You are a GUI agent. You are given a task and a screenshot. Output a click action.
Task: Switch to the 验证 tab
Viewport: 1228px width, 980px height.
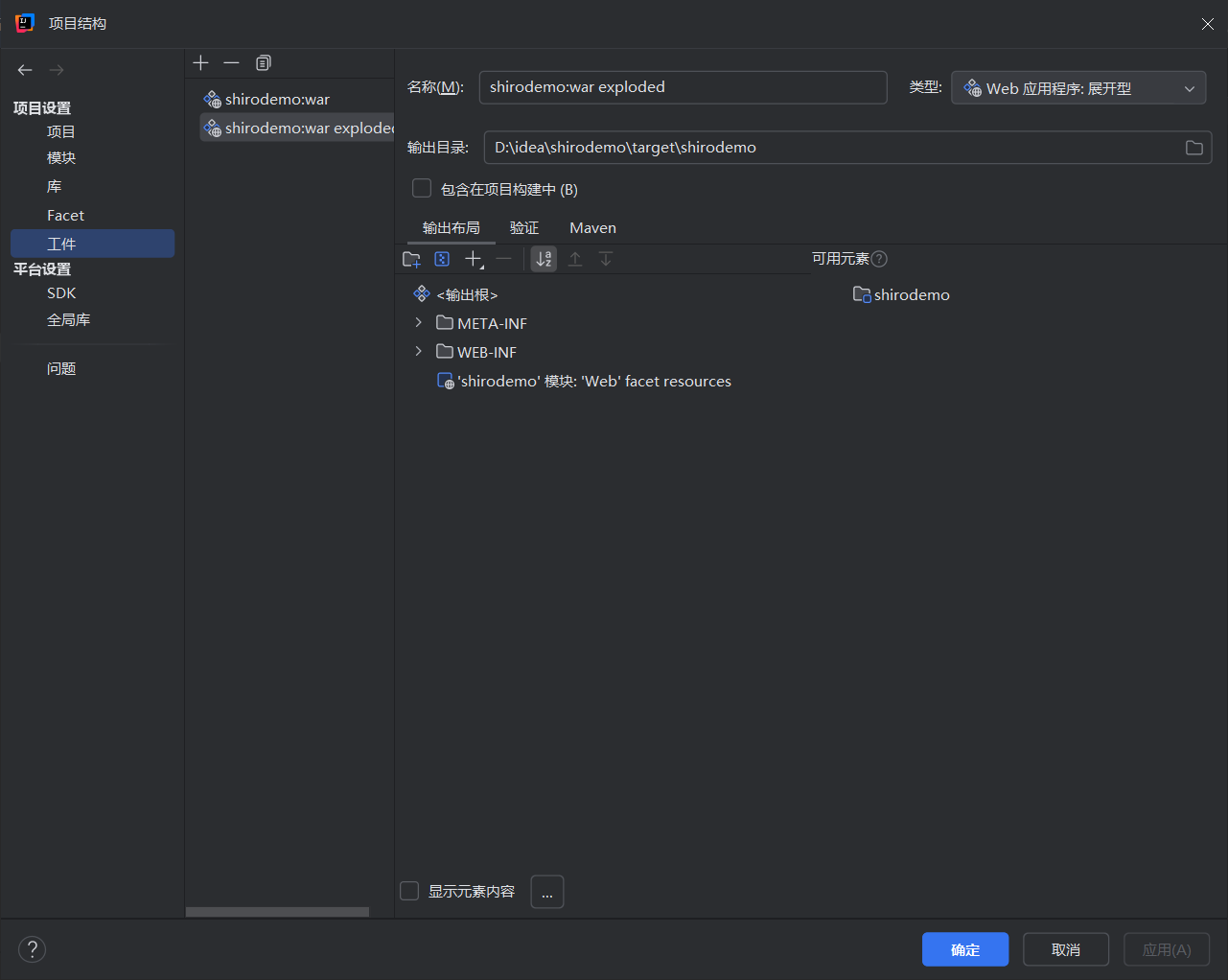[524, 228]
